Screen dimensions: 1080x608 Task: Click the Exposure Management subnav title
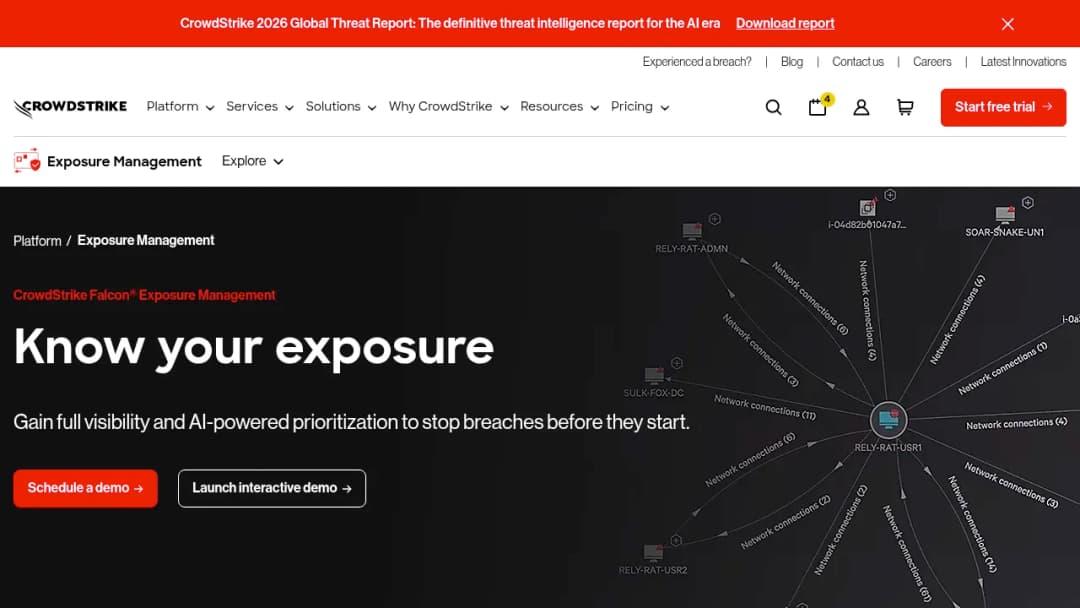click(124, 161)
